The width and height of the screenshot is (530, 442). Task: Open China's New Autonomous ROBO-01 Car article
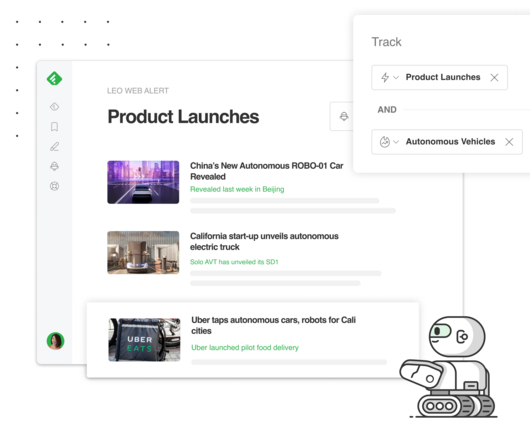click(267, 171)
